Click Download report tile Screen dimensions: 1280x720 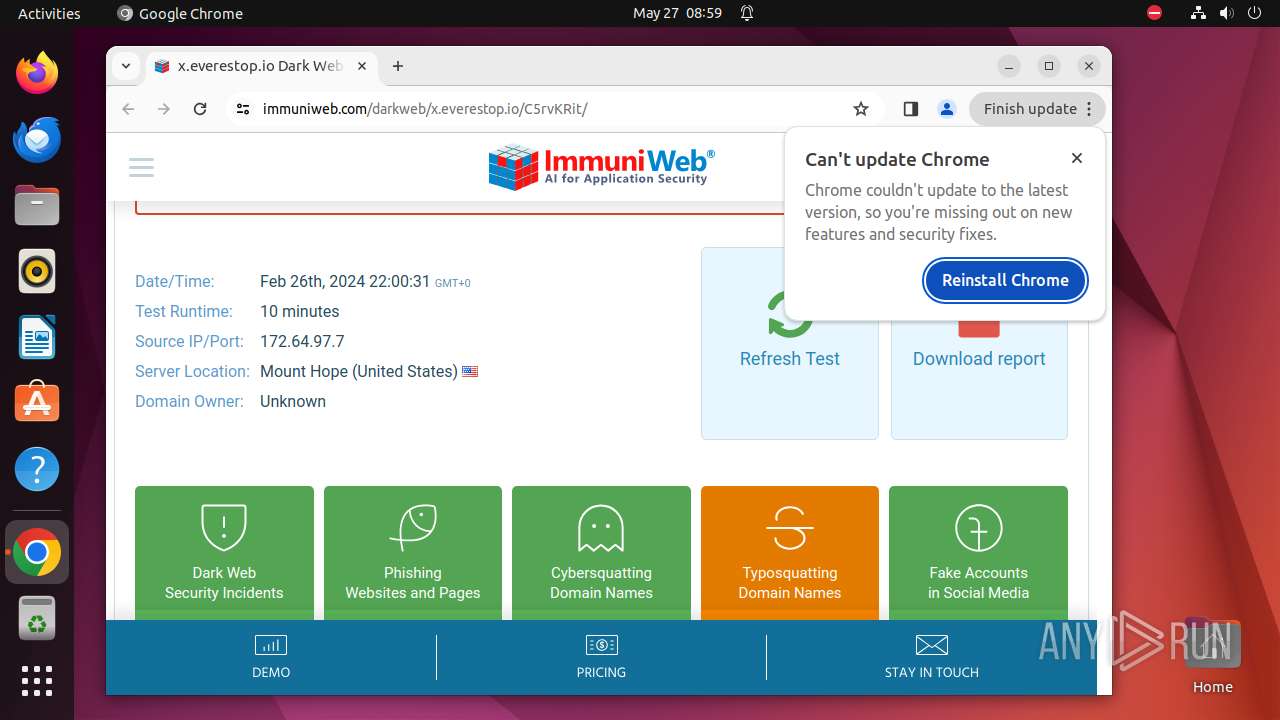tap(979, 343)
